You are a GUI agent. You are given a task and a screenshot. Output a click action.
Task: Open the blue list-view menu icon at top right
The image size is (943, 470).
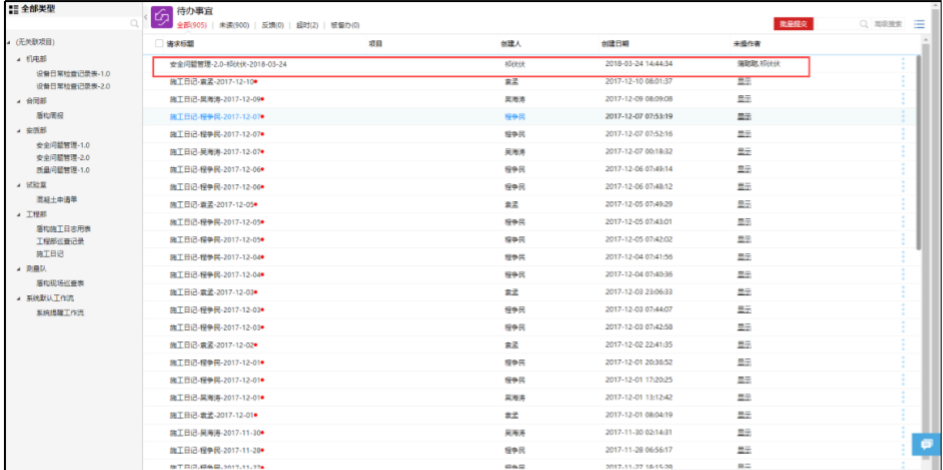coord(919,24)
